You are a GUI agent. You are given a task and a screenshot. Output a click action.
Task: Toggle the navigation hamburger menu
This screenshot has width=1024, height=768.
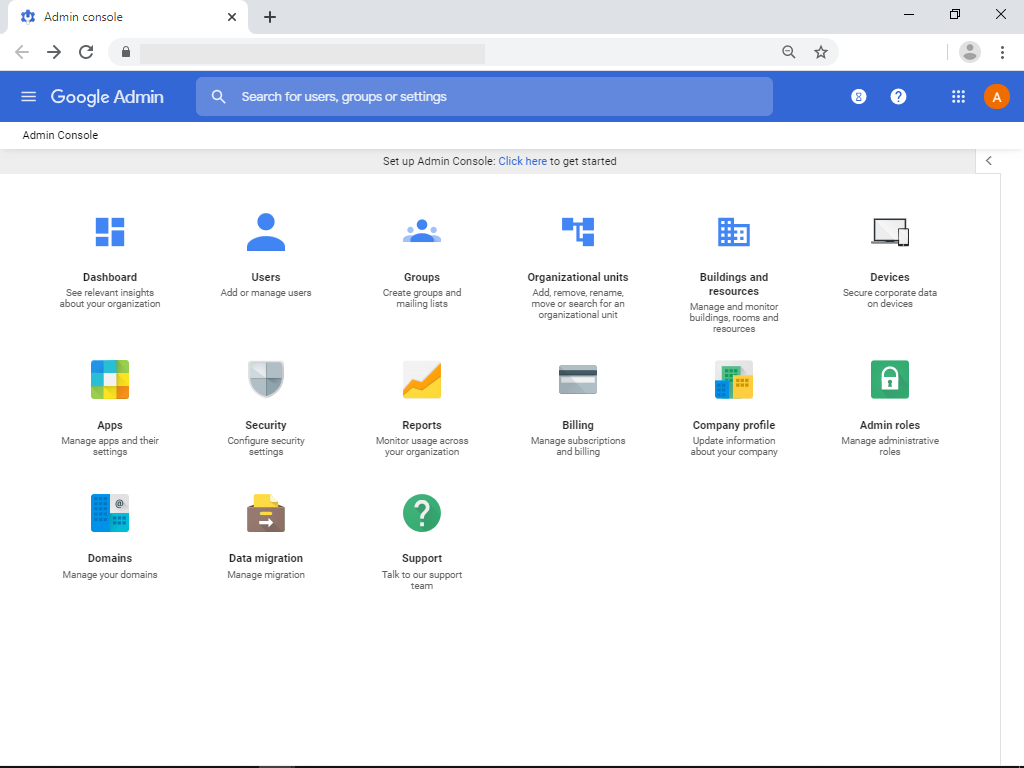click(x=28, y=96)
